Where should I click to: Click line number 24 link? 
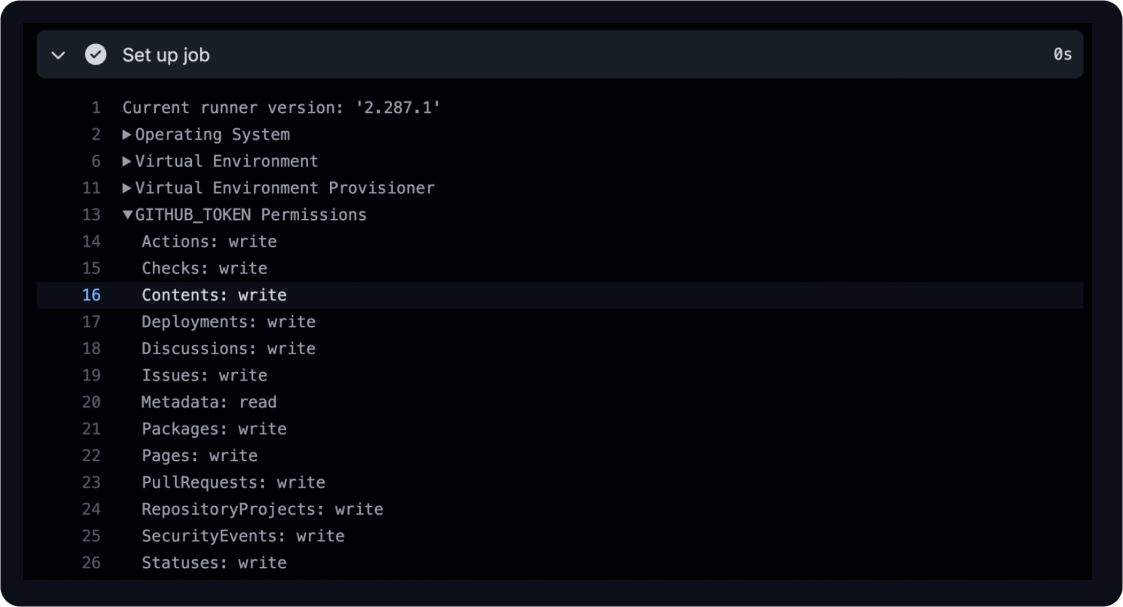coord(91,509)
